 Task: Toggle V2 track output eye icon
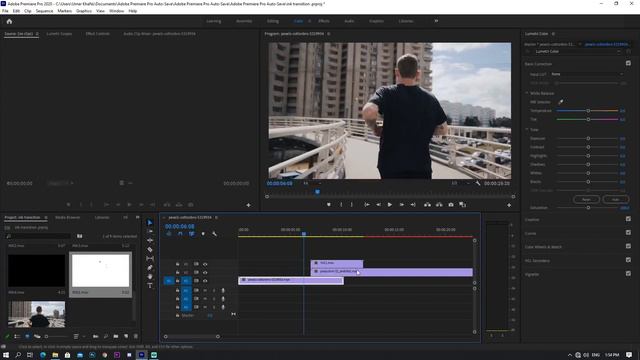(205, 272)
